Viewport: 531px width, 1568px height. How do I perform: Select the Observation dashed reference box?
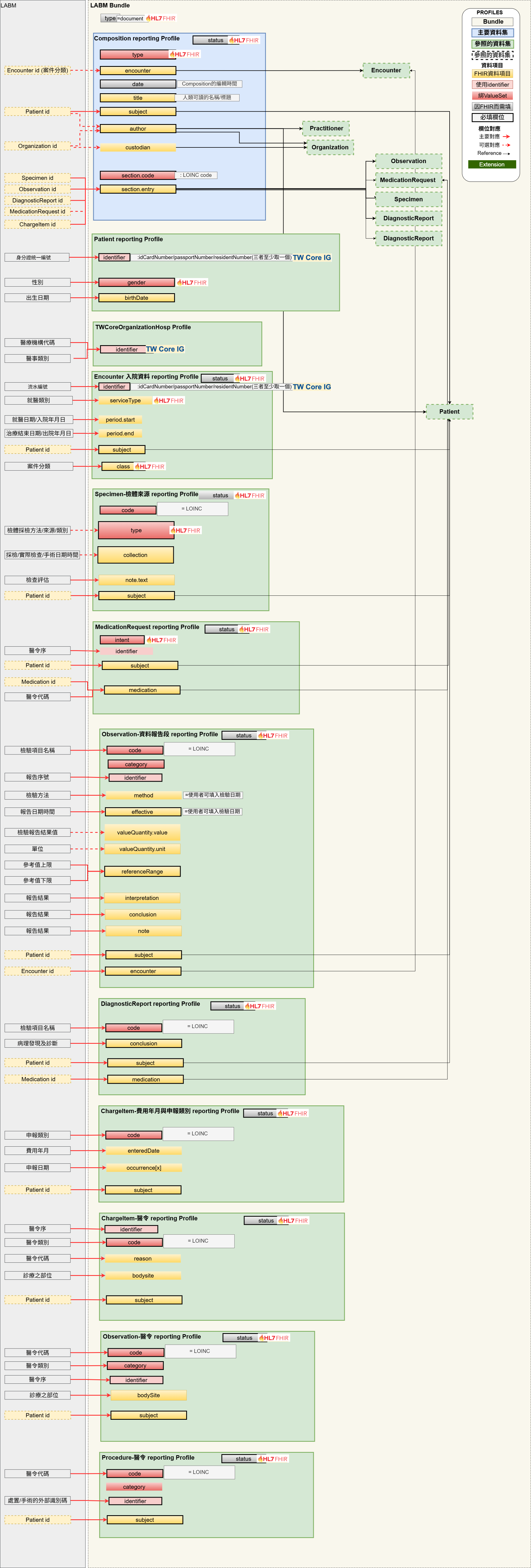point(409,161)
